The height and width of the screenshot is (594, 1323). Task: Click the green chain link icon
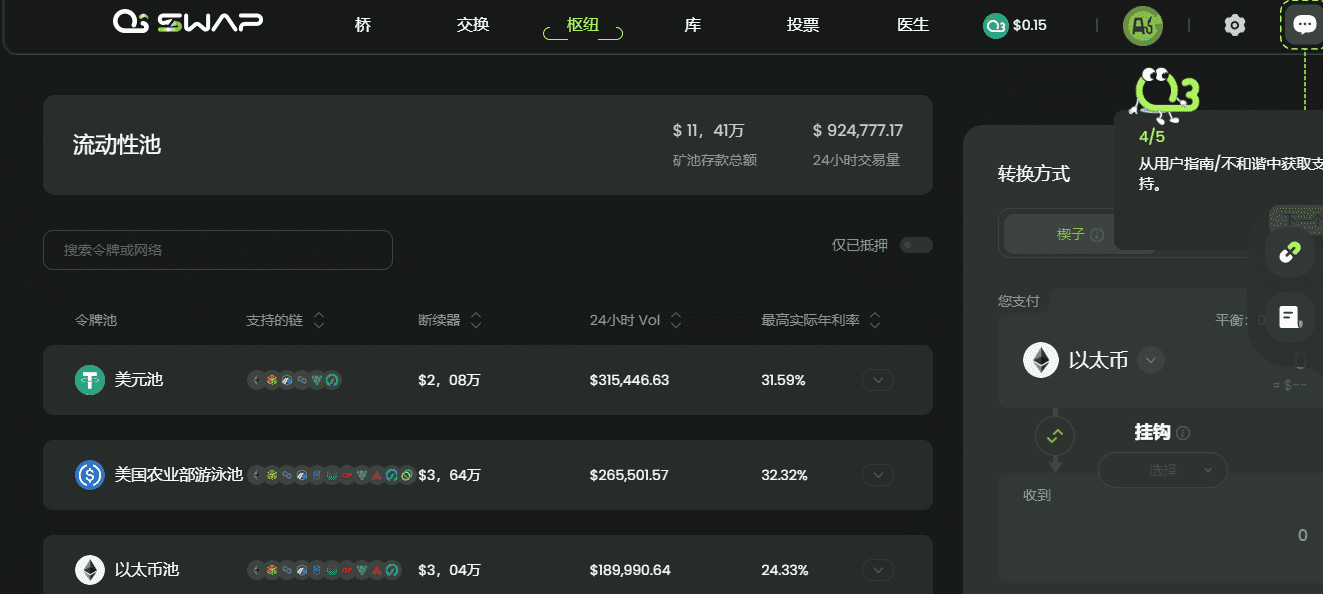[1289, 252]
